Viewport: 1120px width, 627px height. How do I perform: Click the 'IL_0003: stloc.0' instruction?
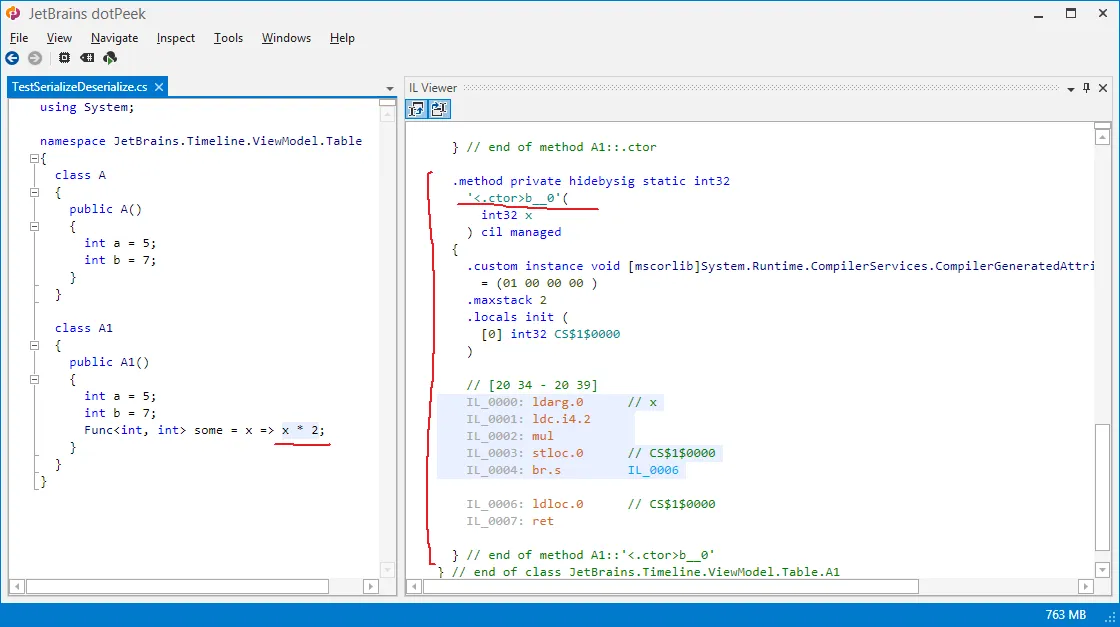point(525,453)
